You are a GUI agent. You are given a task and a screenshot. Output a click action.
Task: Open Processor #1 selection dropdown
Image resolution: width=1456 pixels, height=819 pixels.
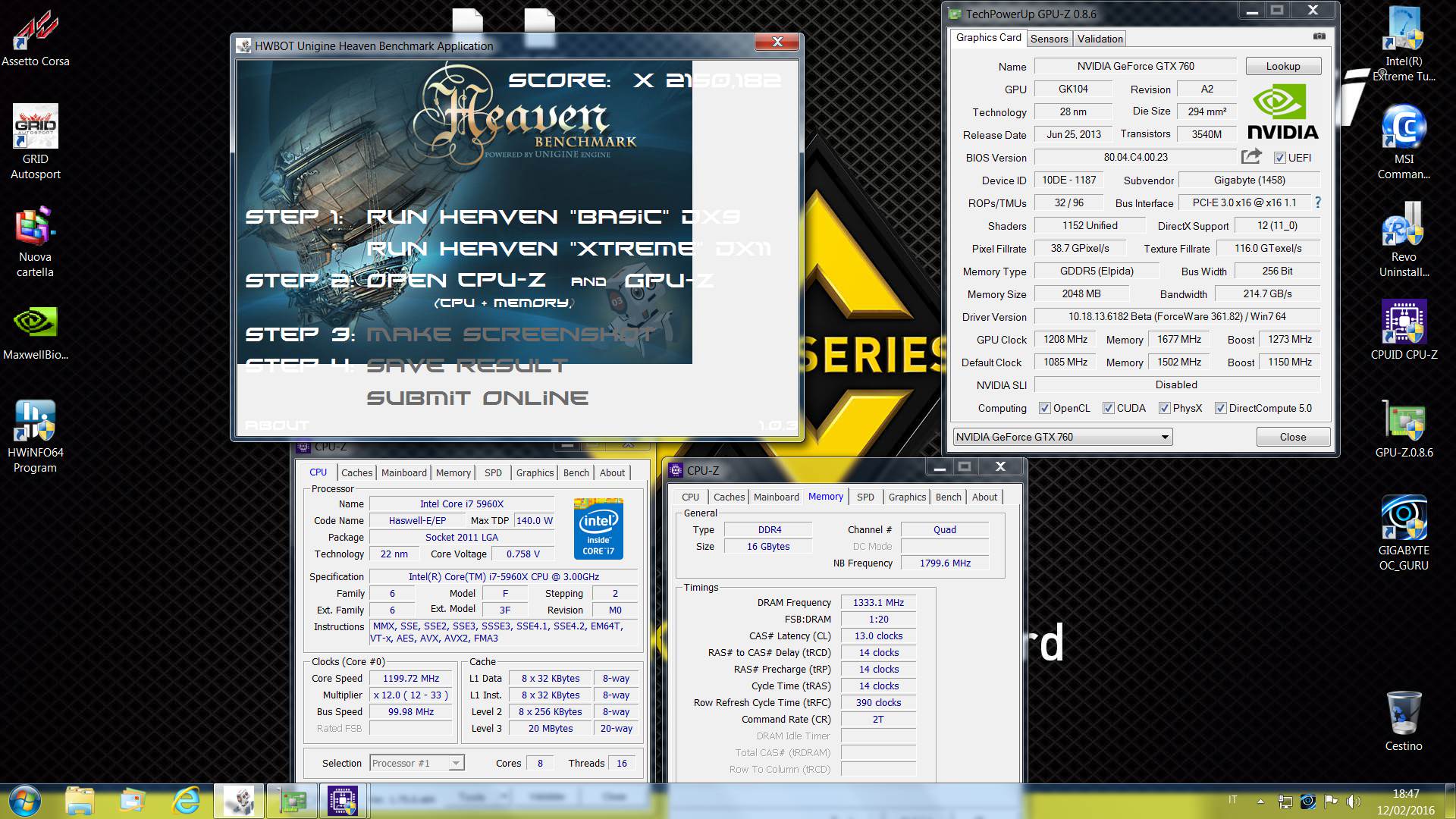pos(417,763)
